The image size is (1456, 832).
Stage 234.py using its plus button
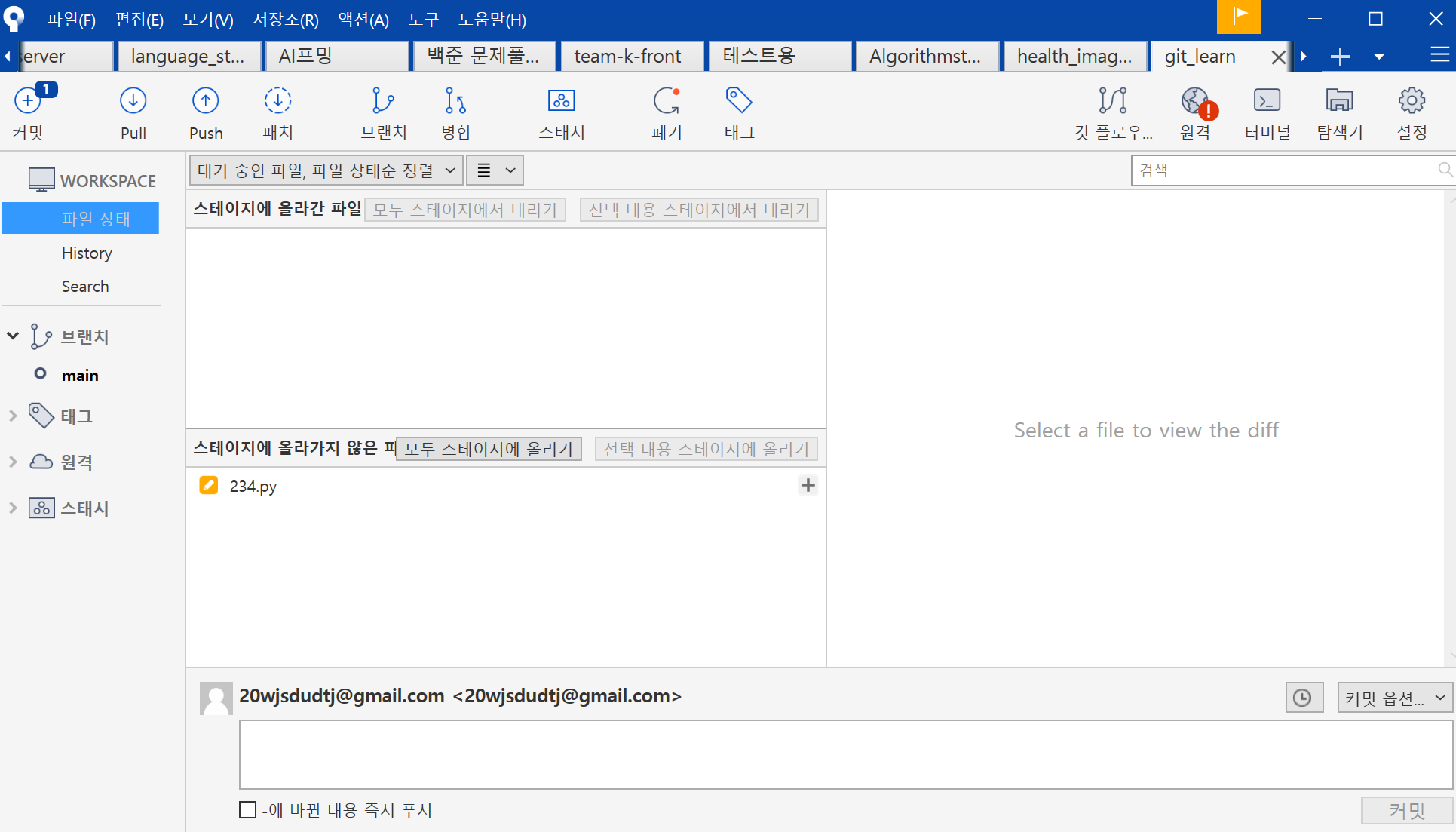point(808,485)
